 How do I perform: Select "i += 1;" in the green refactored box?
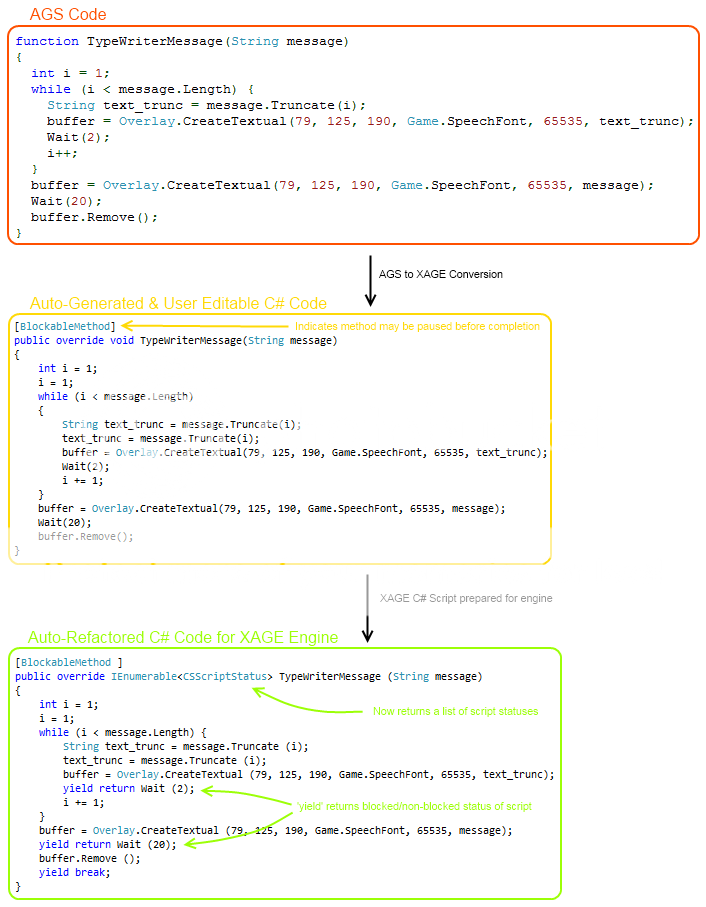click(84, 802)
